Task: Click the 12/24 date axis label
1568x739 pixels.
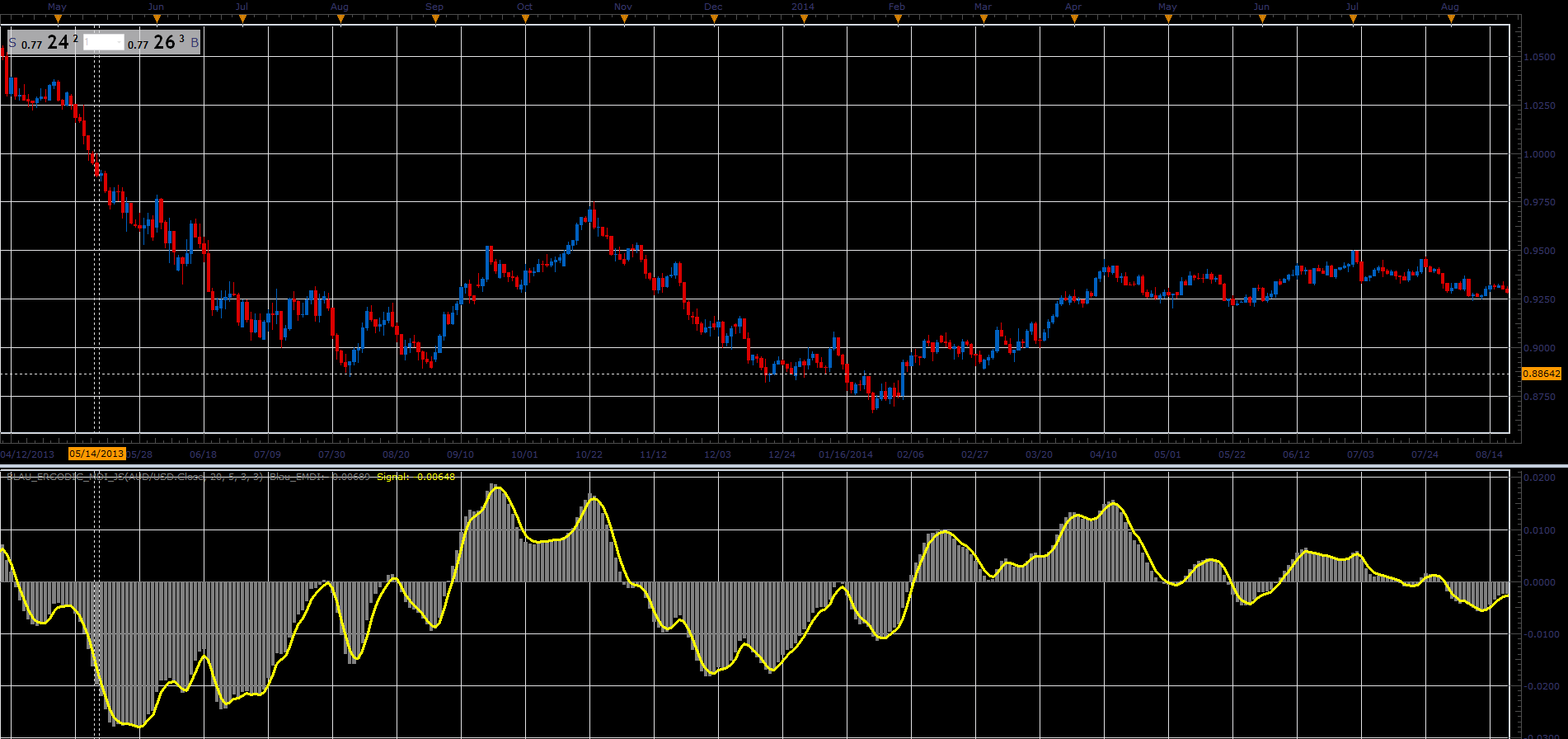Action: [x=782, y=454]
